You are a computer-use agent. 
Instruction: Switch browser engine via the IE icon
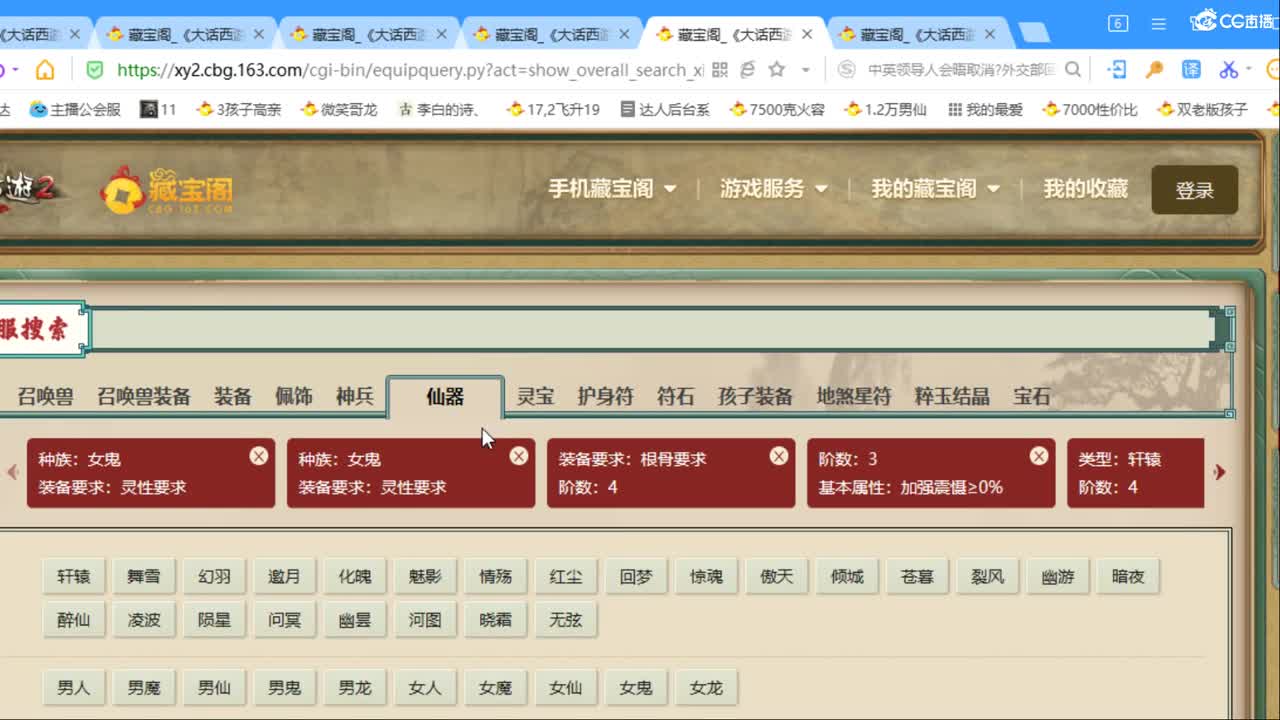pos(747,70)
